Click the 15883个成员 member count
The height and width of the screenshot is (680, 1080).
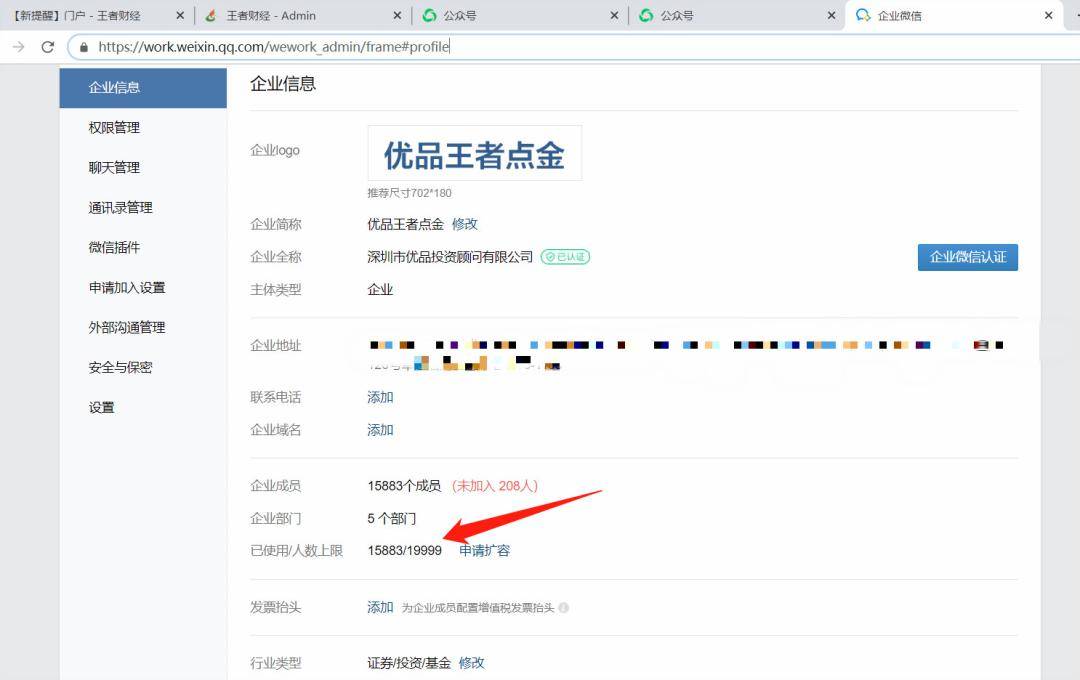click(x=404, y=486)
